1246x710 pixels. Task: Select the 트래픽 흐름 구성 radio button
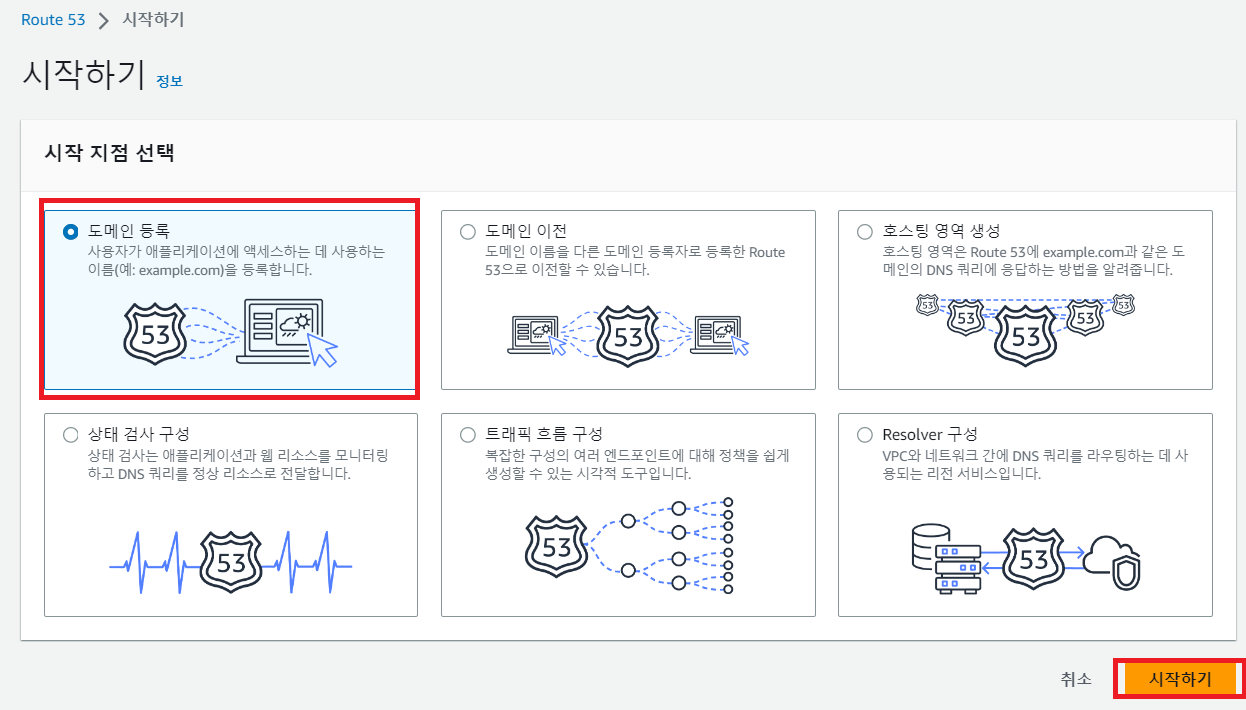click(x=468, y=435)
